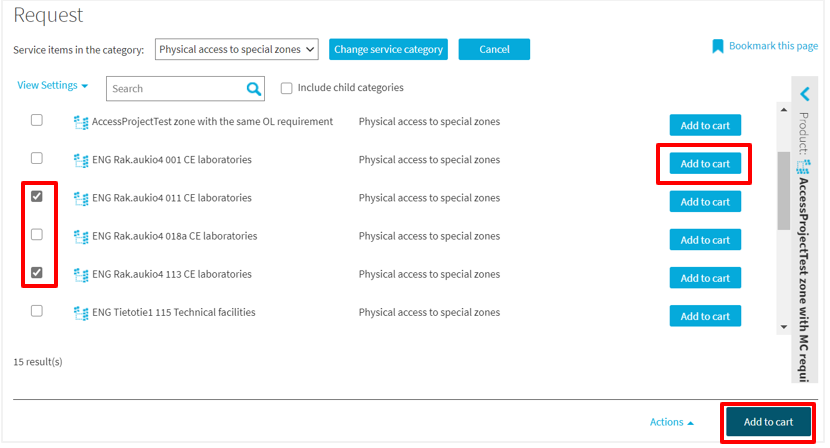The width and height of the screenshot is (830, 448).
Task: Click the bottom Add to cart button
Action: pos(768,422)
